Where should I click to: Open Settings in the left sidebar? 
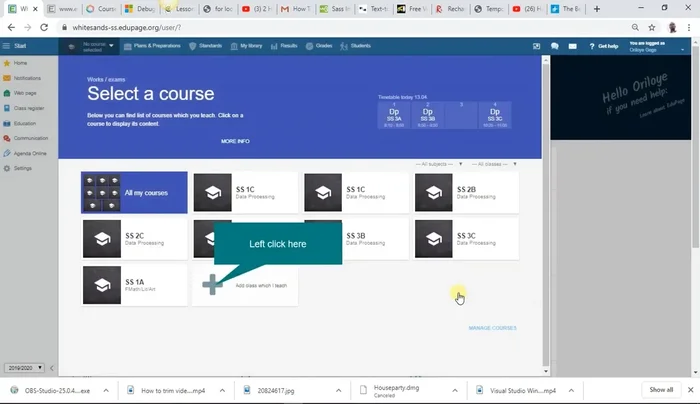click(x=22, y=168)
